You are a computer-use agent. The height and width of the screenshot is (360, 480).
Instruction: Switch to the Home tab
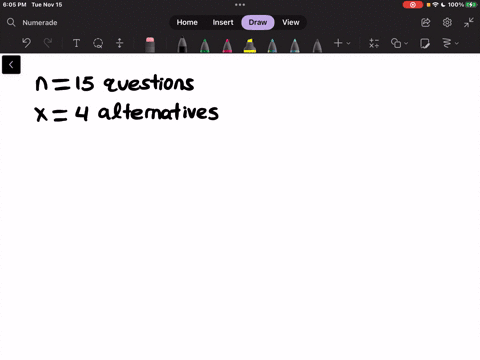[187, 22]
